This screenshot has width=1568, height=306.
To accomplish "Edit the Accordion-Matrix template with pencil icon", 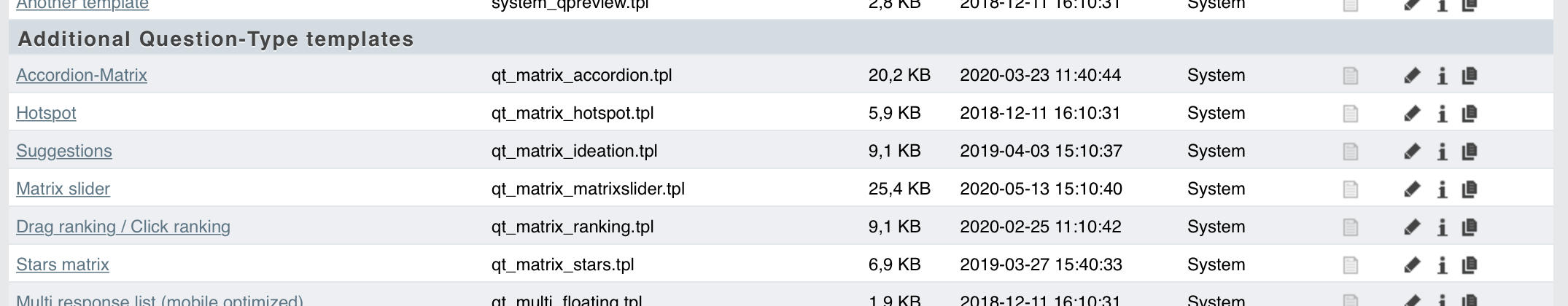I will point(1412,76).
